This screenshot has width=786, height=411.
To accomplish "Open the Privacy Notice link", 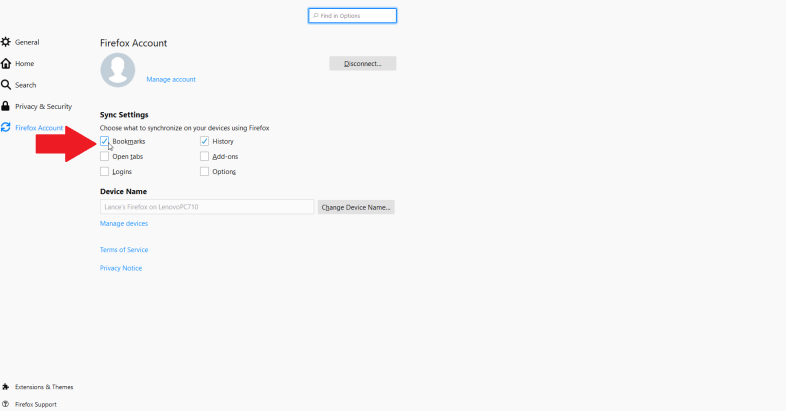I will point(121,268).
